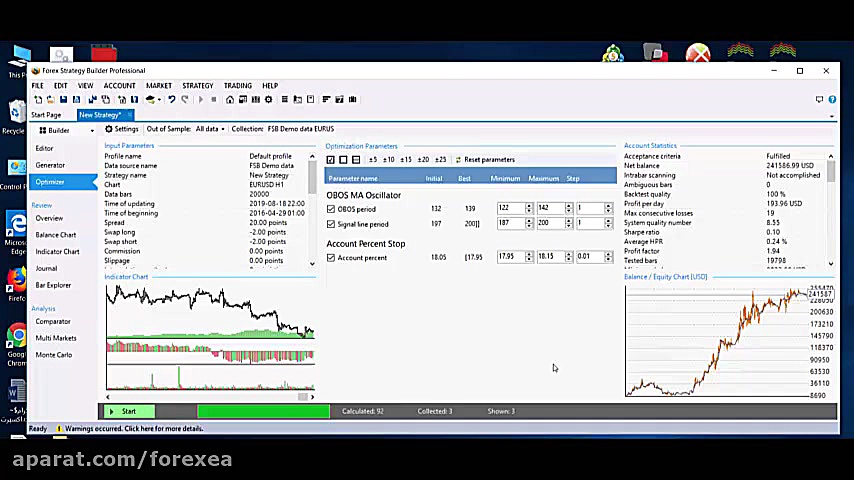The height and width of the screenshot is (480, 854).
Task: Open Out of Sample All data dropdown
Action: tap(210, 129)
